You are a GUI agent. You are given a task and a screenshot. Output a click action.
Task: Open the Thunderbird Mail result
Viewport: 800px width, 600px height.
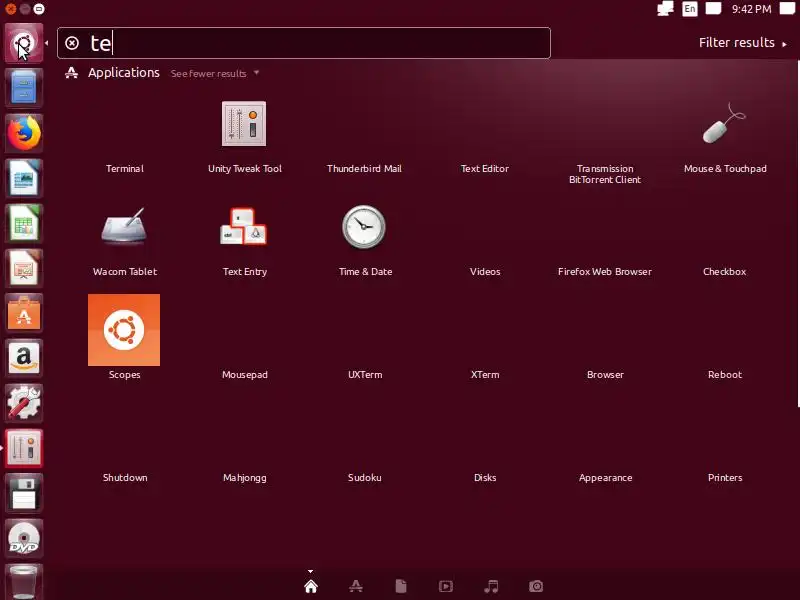coord(364,168)
